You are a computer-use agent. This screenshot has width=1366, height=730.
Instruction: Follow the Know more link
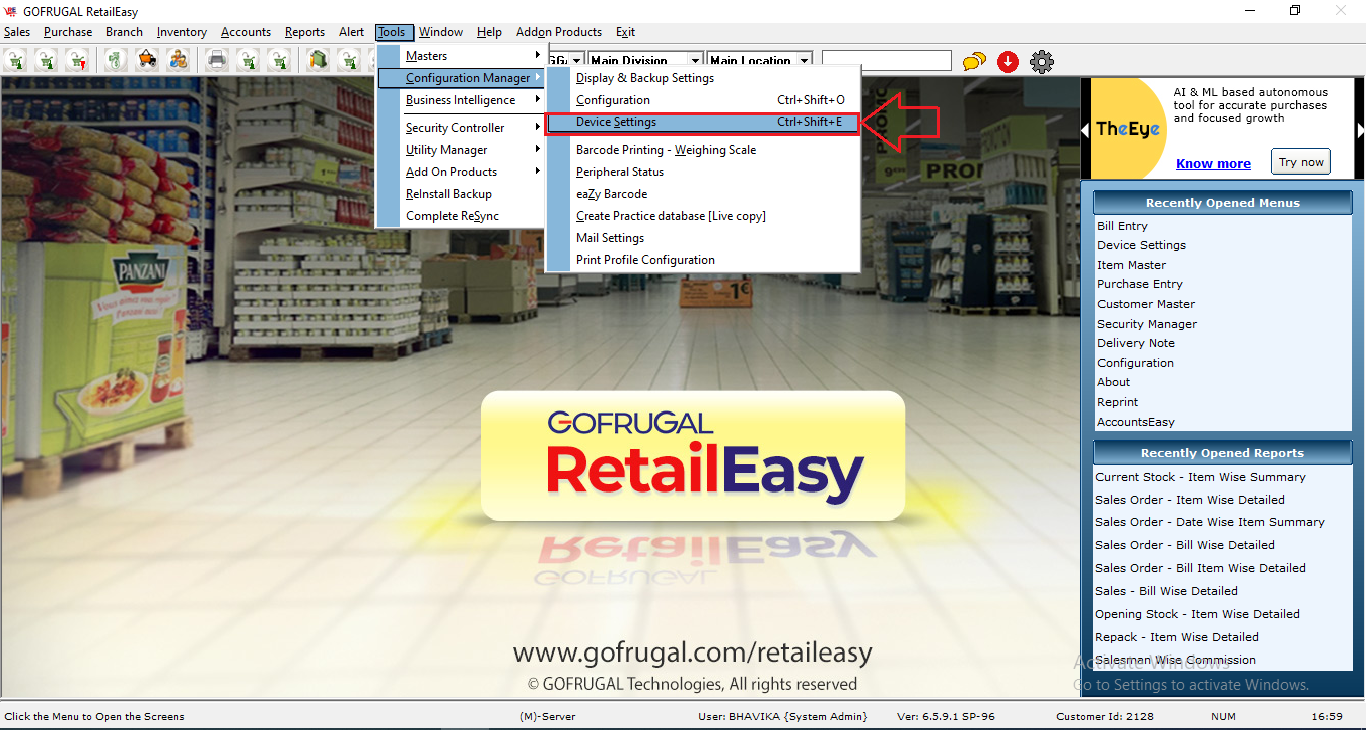coord(1213,164)
